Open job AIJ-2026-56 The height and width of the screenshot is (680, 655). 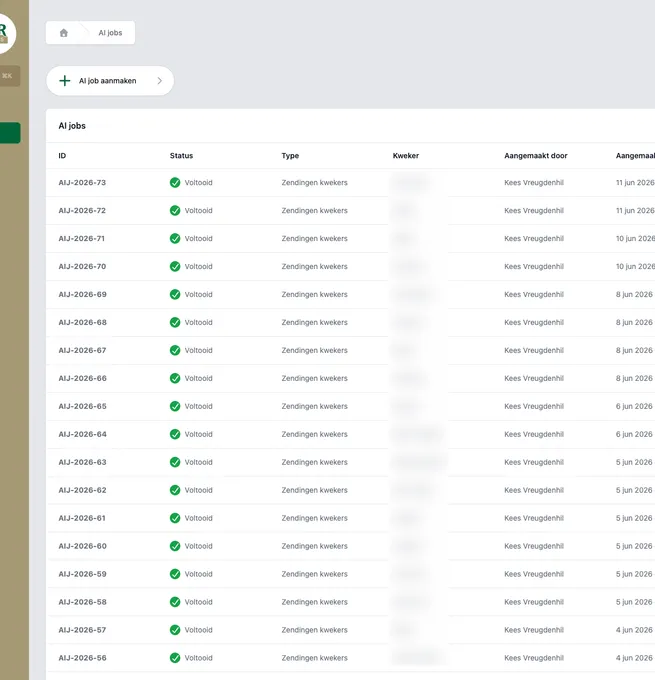point(82,658)
